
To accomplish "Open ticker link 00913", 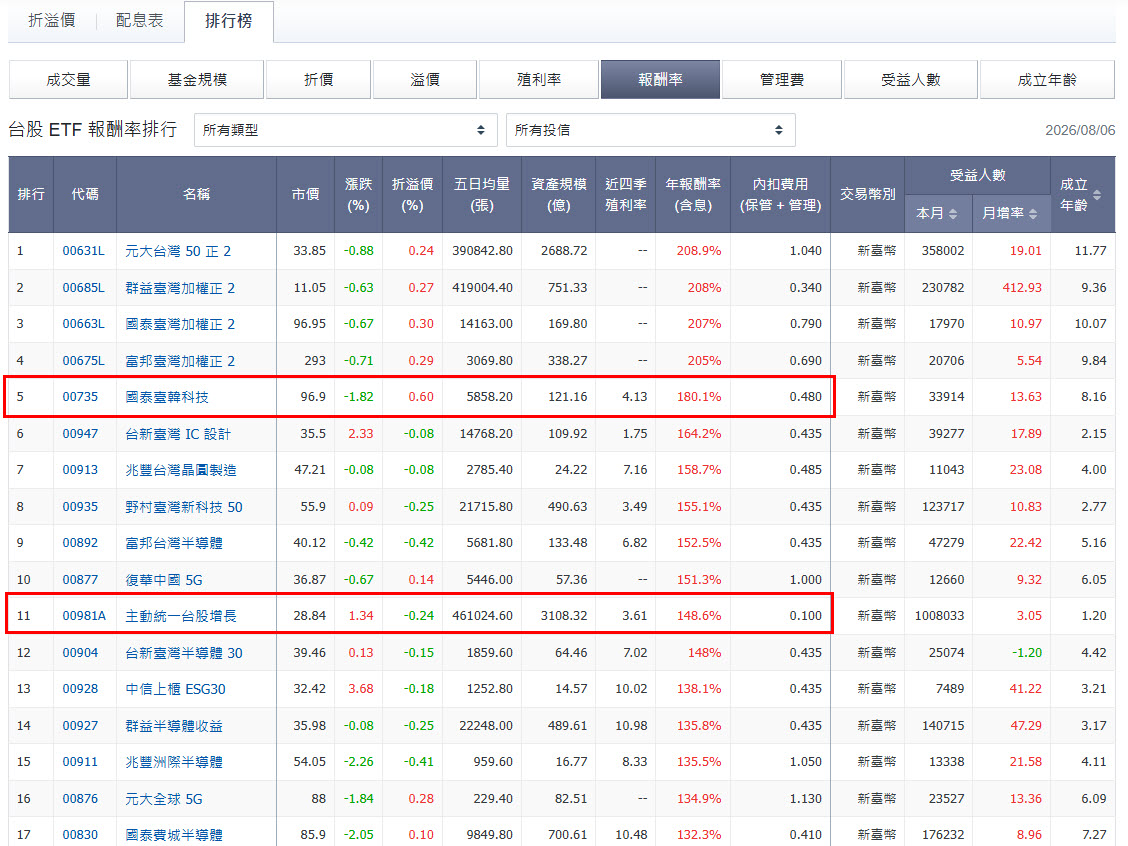I will click(x=80, y=470).
